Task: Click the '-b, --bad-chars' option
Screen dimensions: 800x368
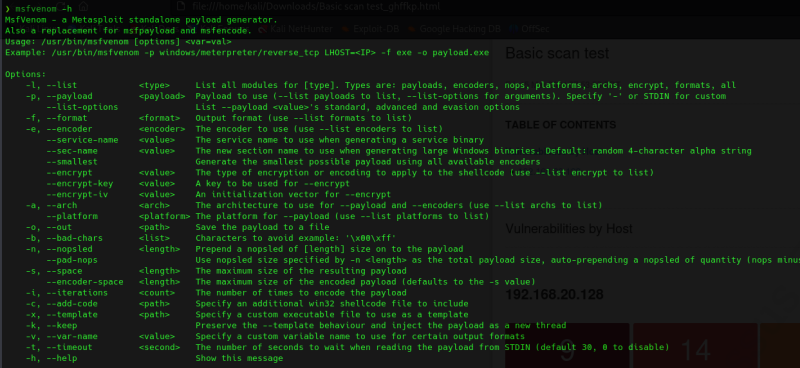Action: (64, 238)
